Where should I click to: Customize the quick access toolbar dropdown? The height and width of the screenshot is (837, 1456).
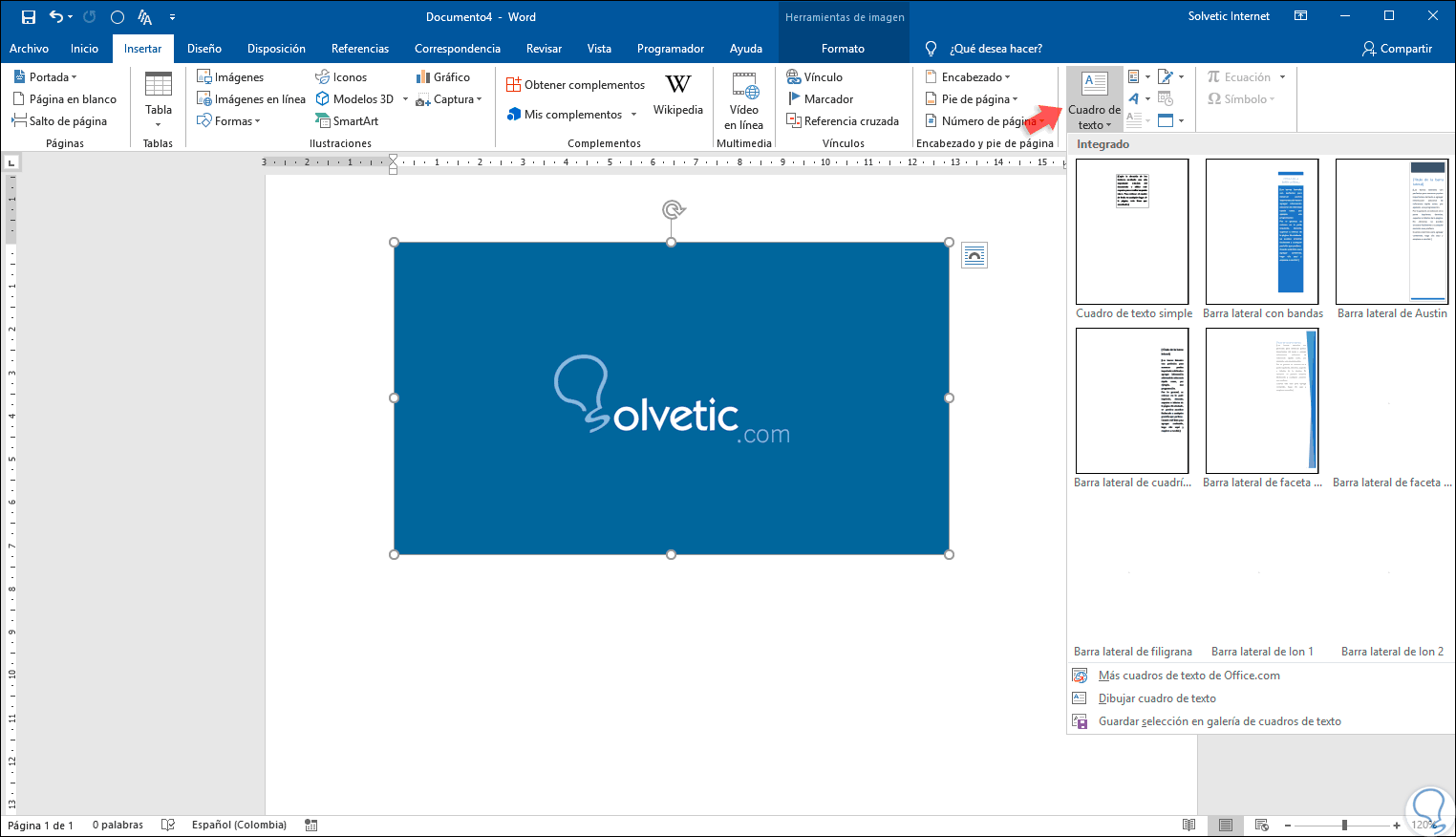click(173, 17)
